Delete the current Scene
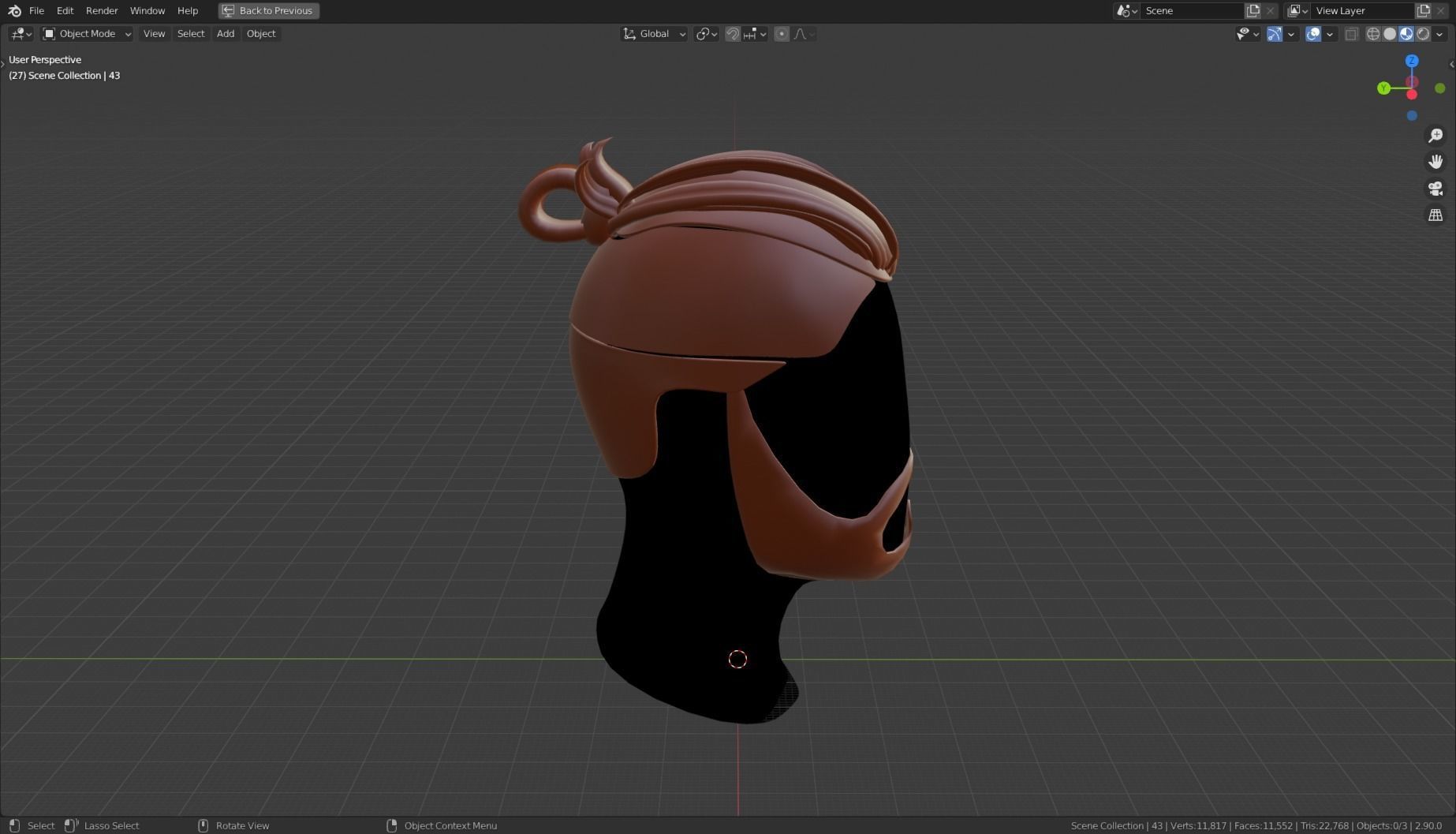Viewport: 1456px width, 834px height. pyautogui.click(x=1270, y=11)
